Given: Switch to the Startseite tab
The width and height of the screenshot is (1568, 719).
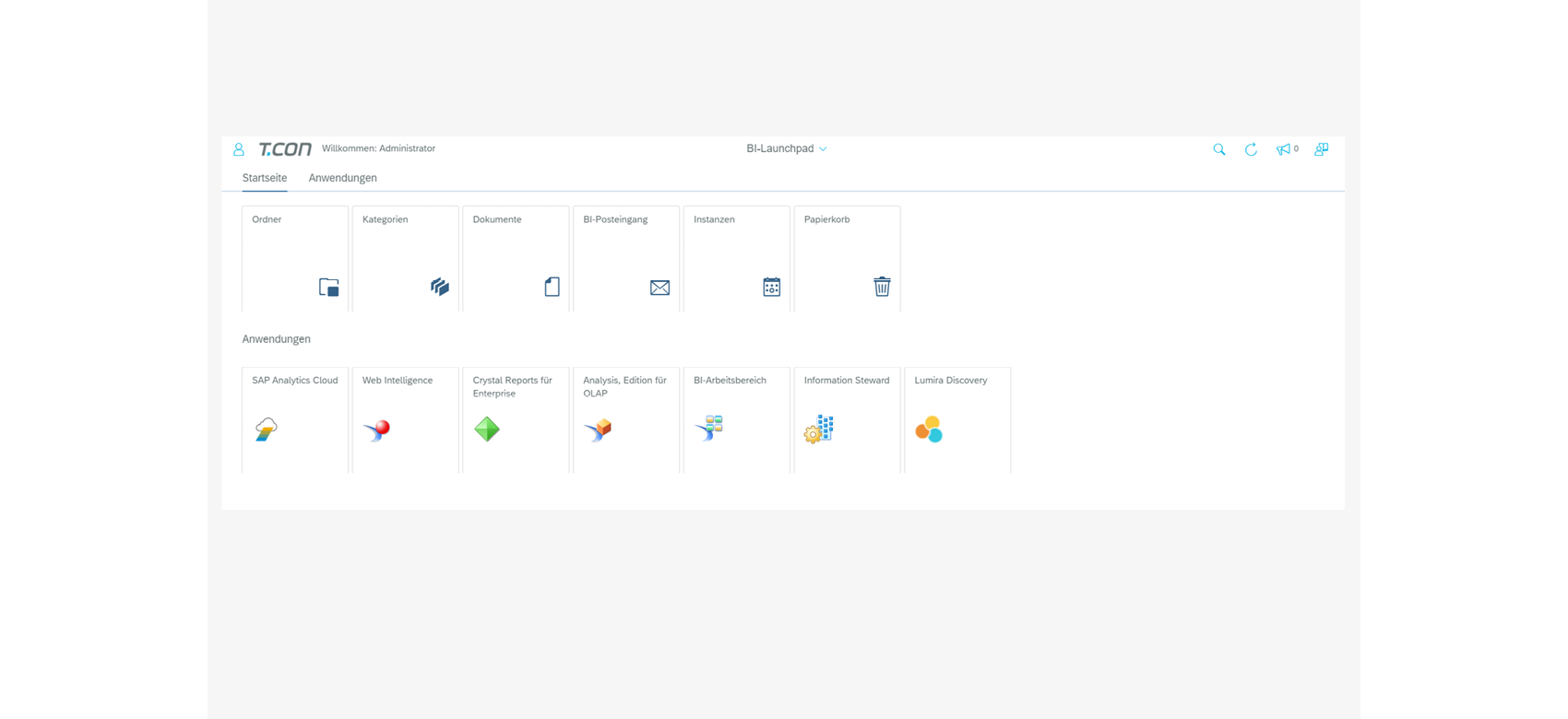Looking at the screenshot, I should click(265, 178).
